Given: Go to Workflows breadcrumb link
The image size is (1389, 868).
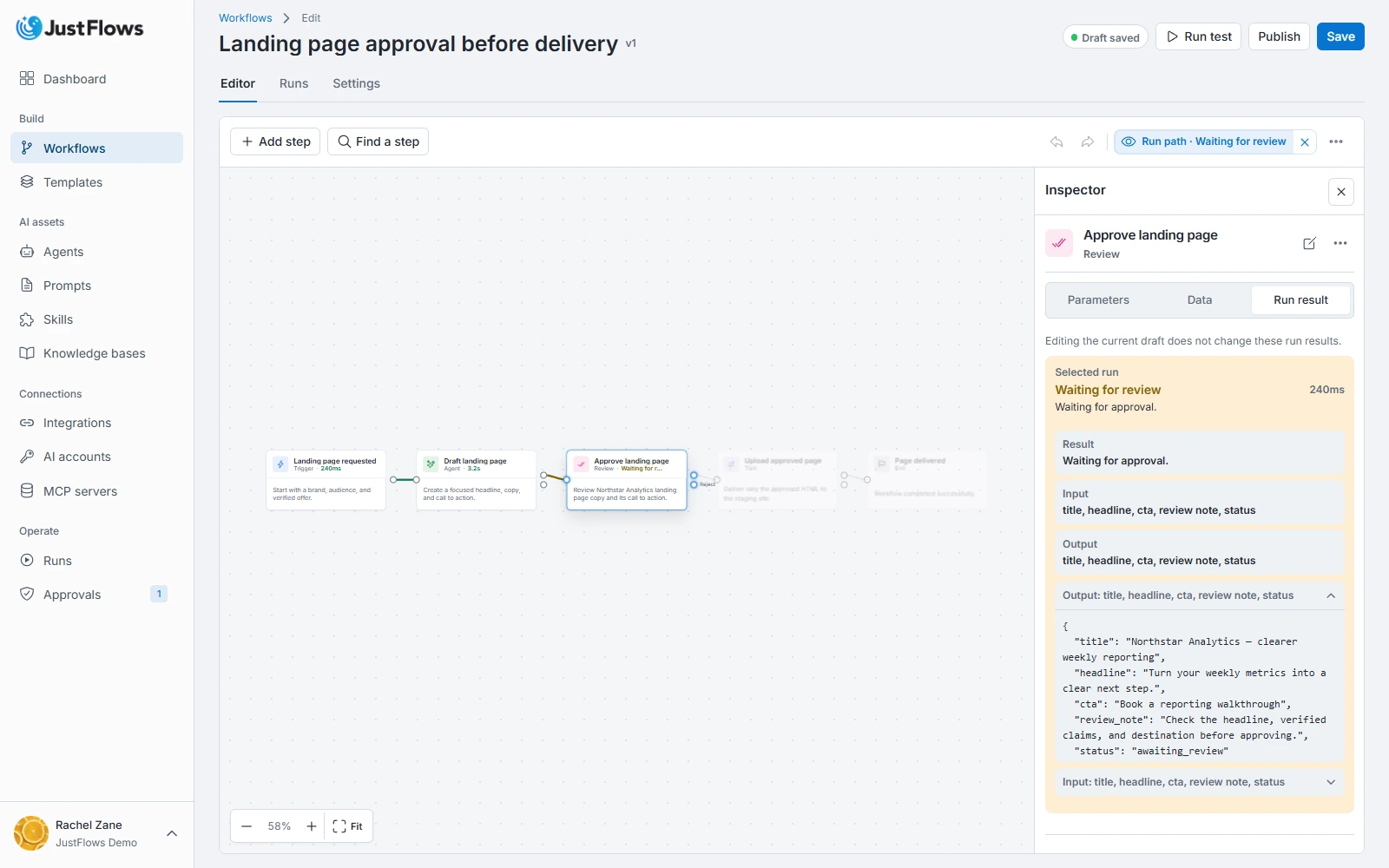Looking at the screenshot, I should [245, 17].
